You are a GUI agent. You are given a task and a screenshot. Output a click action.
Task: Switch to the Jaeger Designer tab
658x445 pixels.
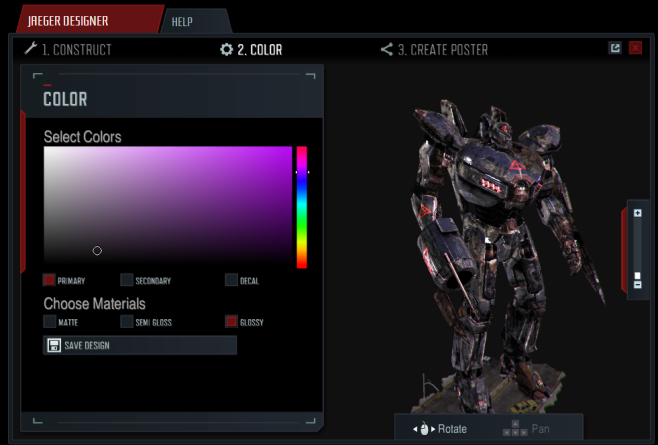[89, 20]
